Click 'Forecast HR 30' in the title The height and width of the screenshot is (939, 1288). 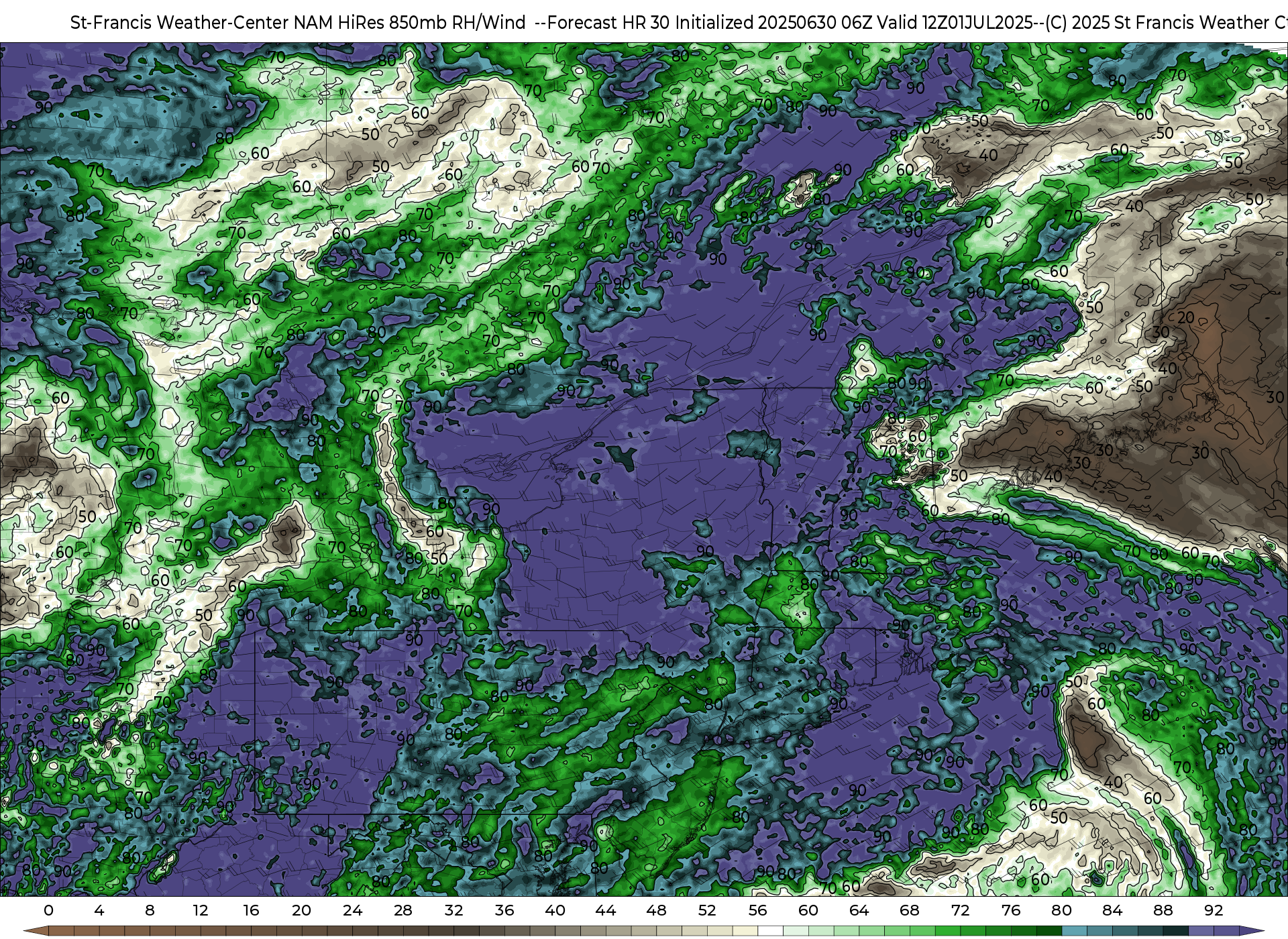coord(608,23)
